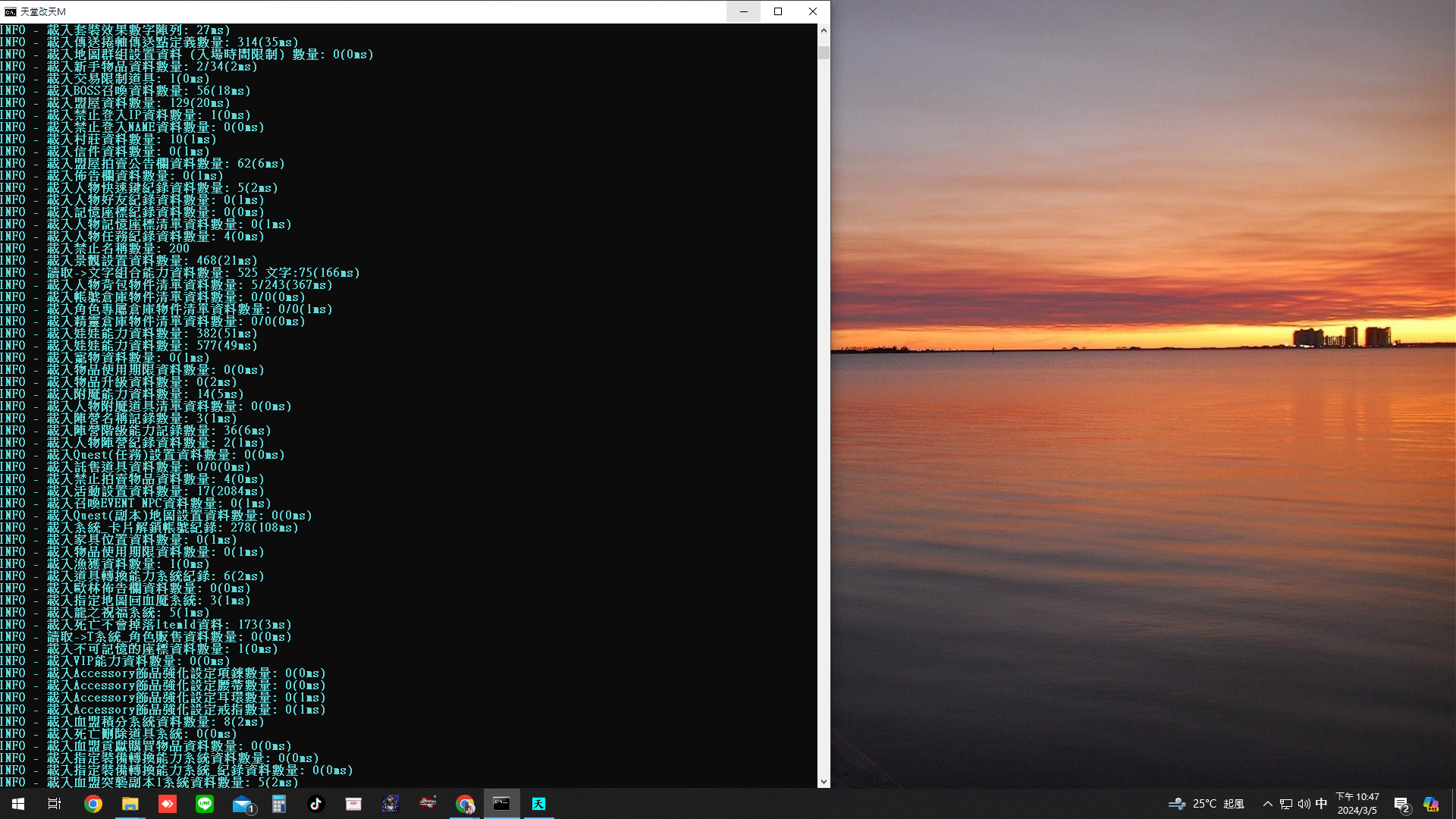Launch the Calculator app
Image resolution: width=1456 pixels, height=819 pixels.
click(x=279, y=804)
